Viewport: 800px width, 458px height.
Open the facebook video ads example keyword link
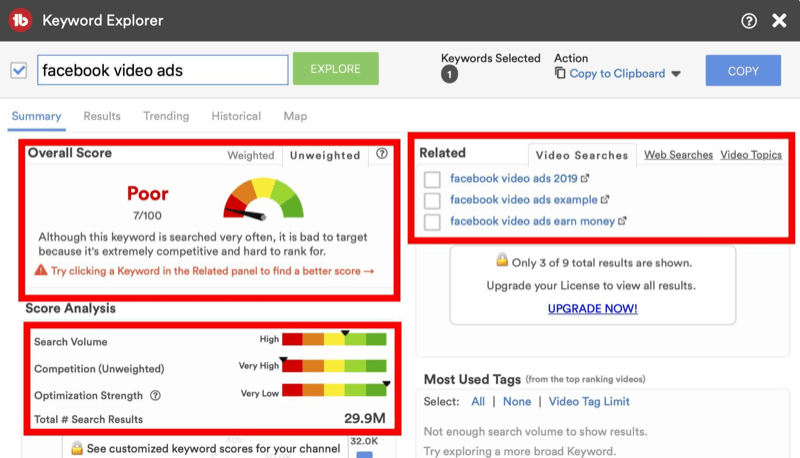[523, 199]
